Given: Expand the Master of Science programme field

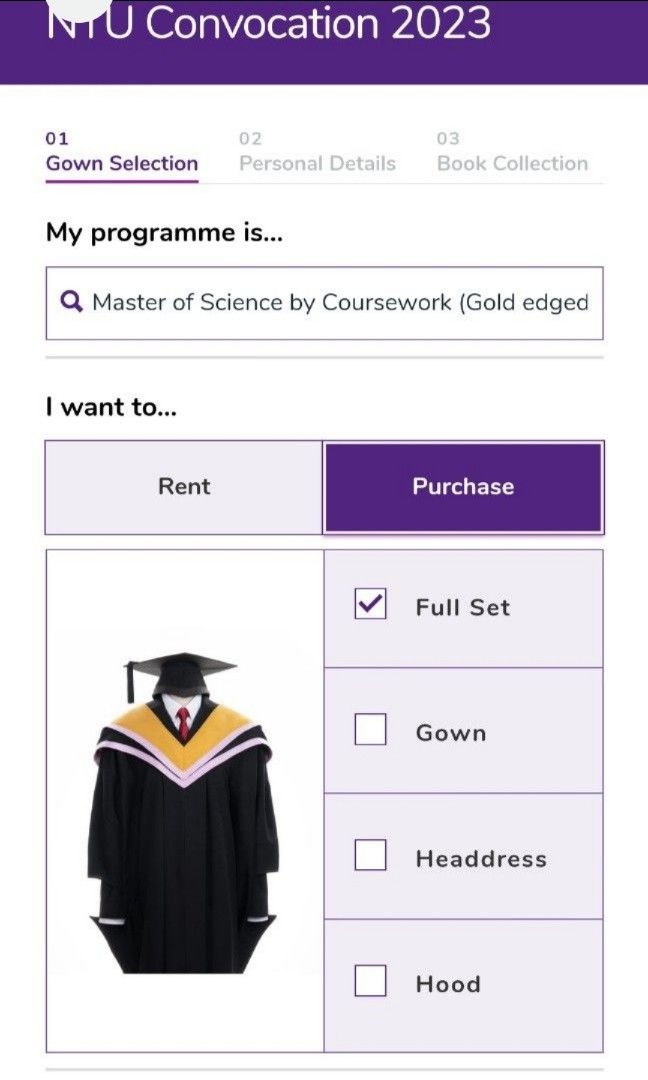Looking at the screenshot, I should pos(325,303).
